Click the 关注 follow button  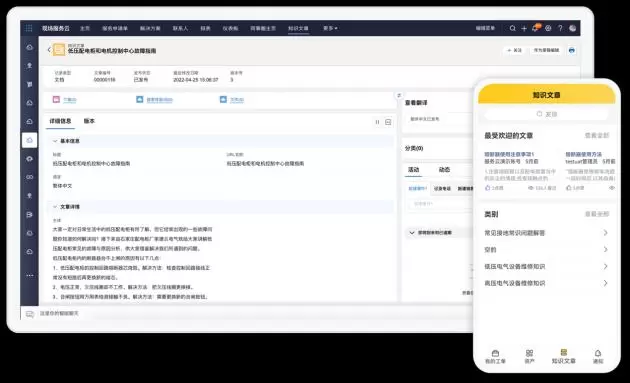(x=514, y=50)
